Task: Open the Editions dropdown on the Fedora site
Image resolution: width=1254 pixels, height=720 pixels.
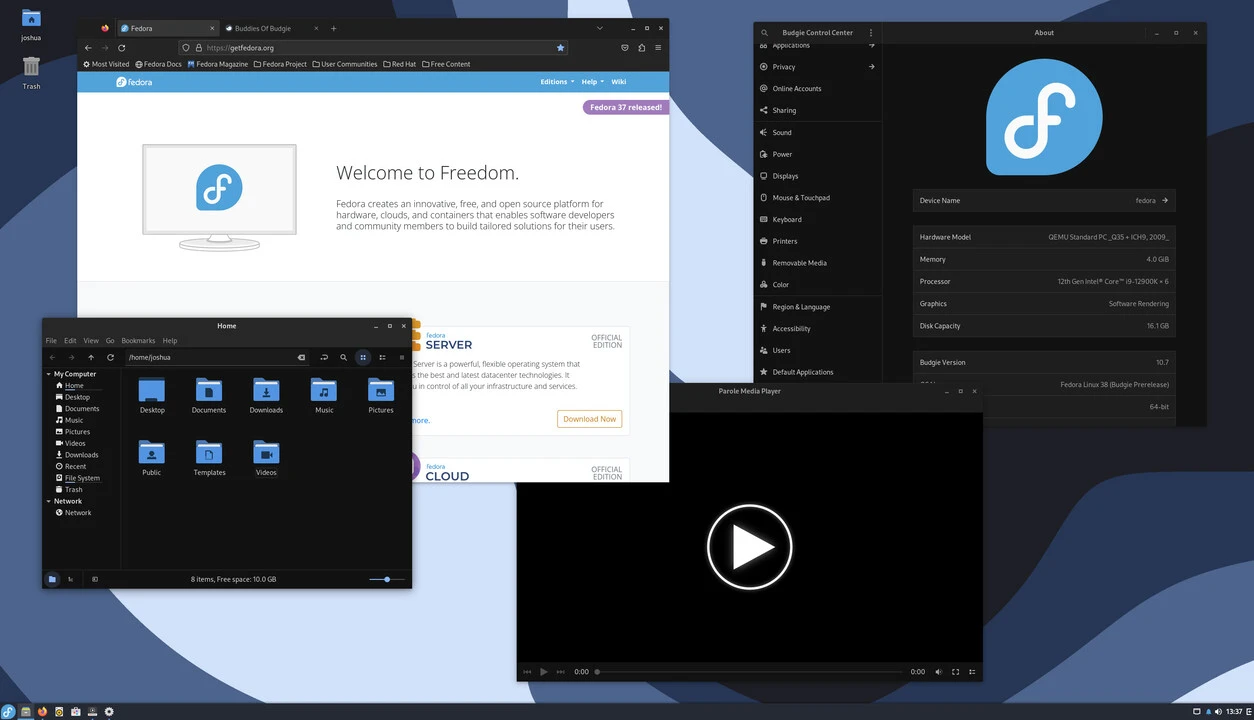Action: (555, 81)
